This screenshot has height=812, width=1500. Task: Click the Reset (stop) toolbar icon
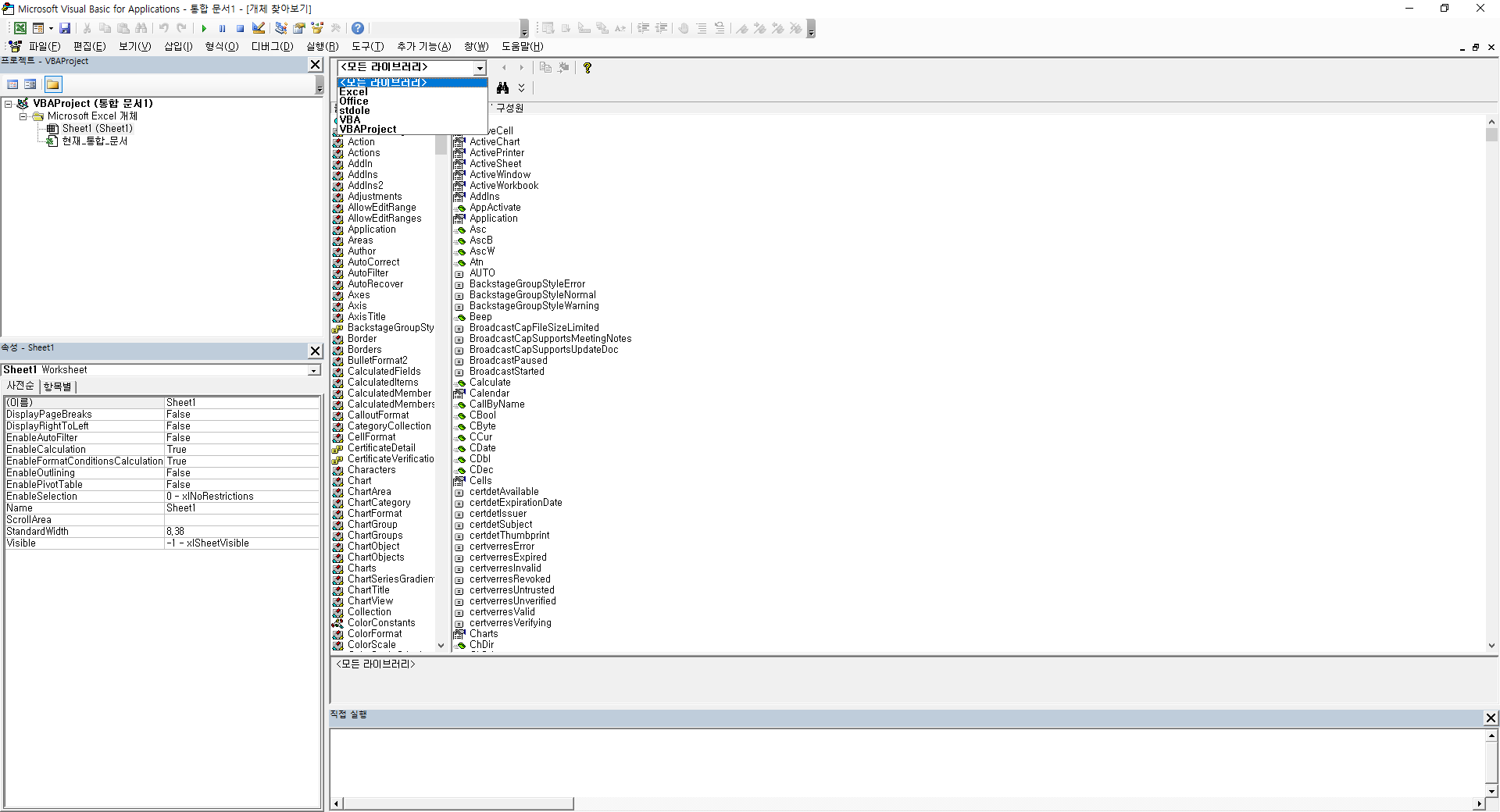tap(240, 28)
